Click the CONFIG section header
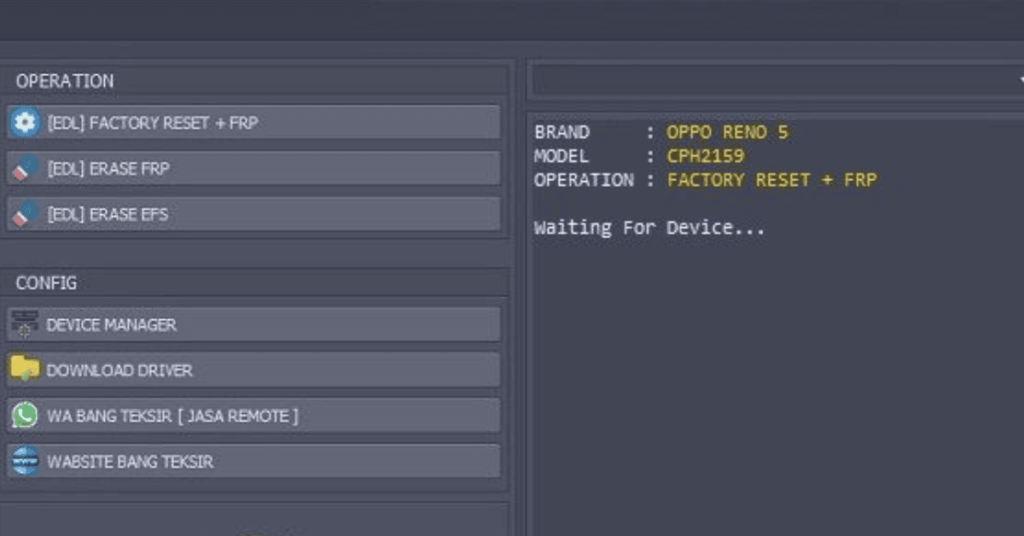The width and height of the screenshot is (1024, 536). click(46, 283)
